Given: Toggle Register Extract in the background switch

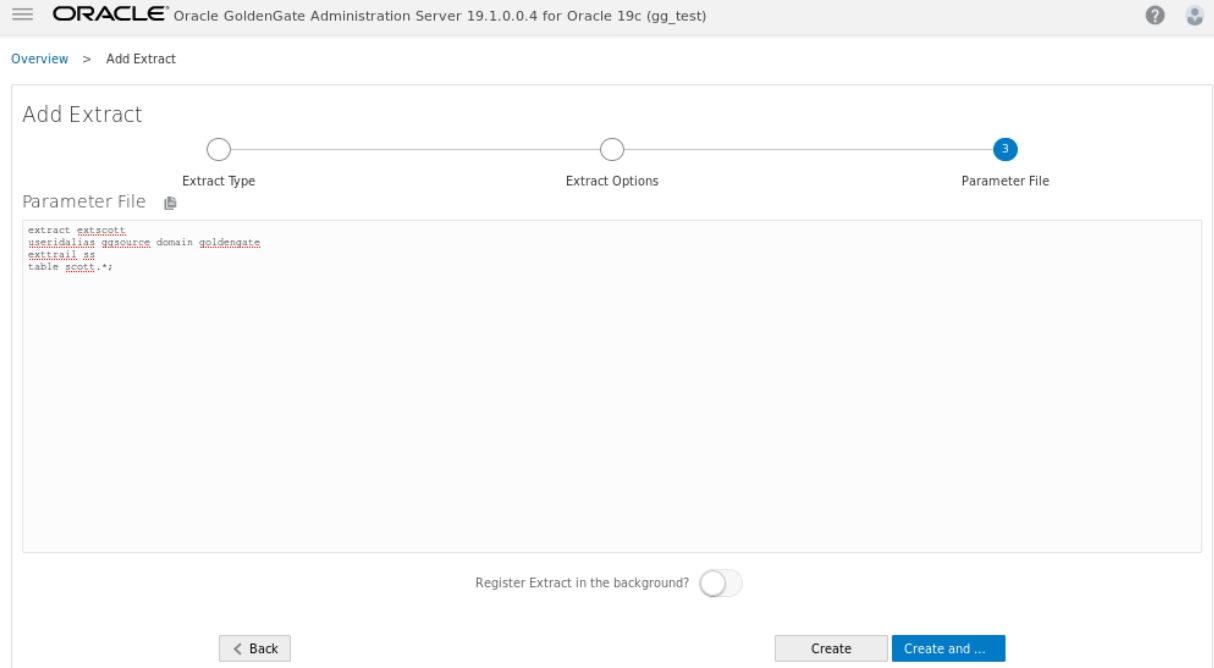Looking at the screenshot, I should (721, 583).
